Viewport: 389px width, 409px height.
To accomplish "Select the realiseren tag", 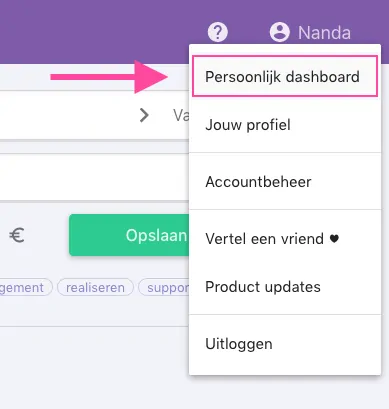I will click(x=95, y=287).
